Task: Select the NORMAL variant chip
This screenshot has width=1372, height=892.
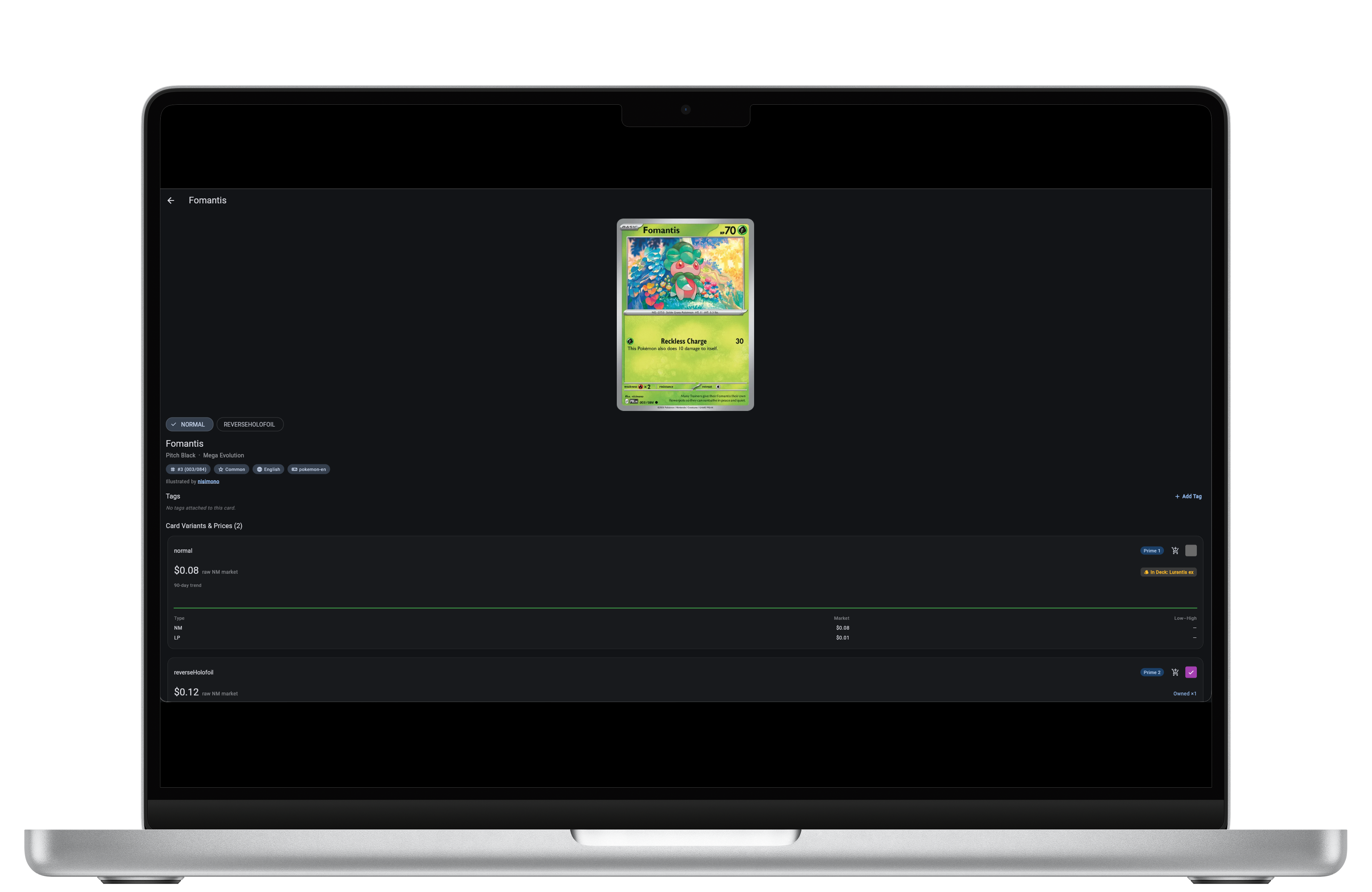Action: point(189,424)
